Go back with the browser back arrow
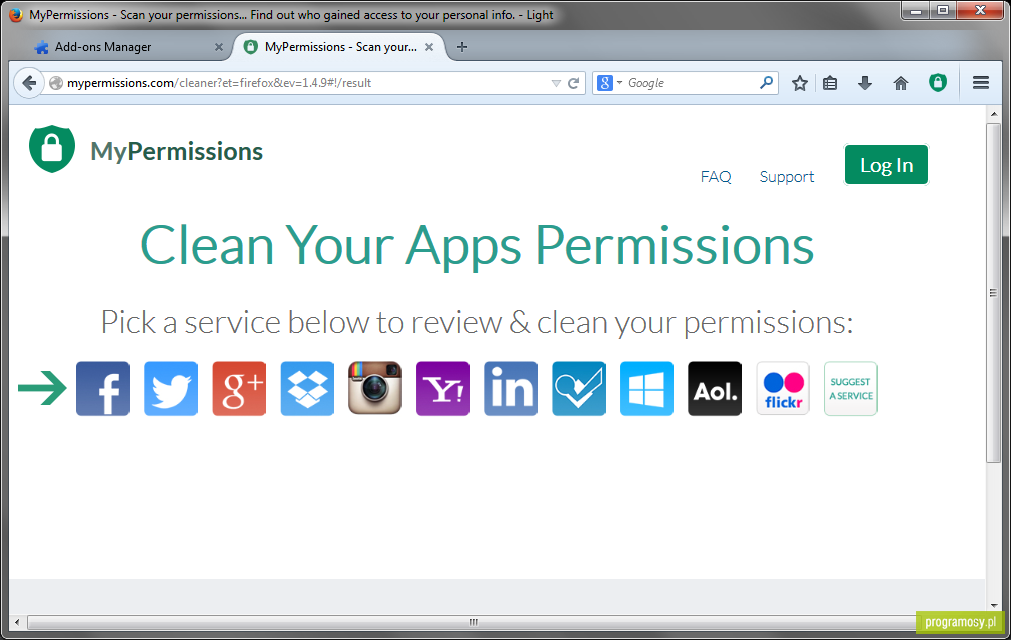 [x=28, y=82]
